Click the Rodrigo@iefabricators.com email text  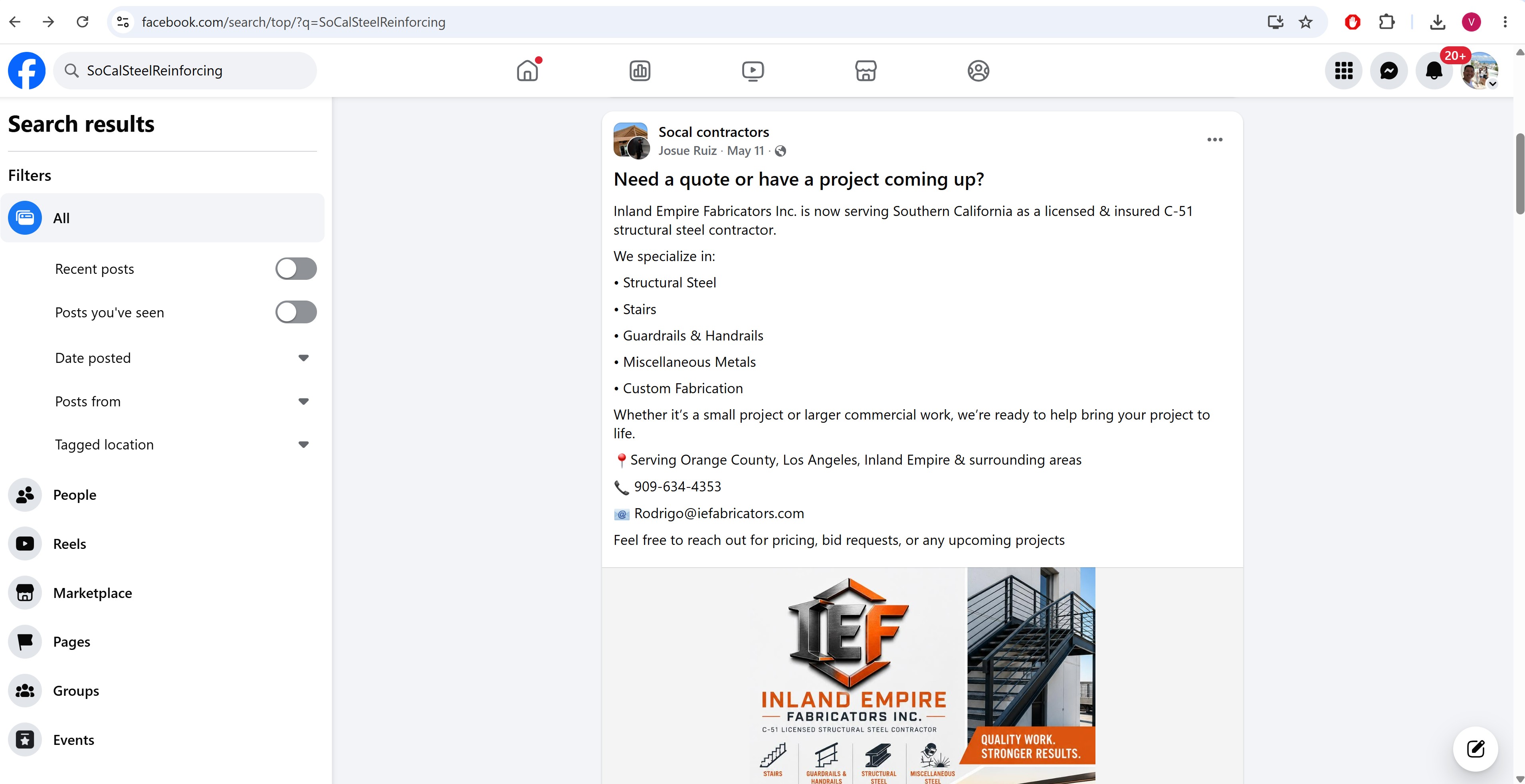pyautogui.click(x=719, y=513)
